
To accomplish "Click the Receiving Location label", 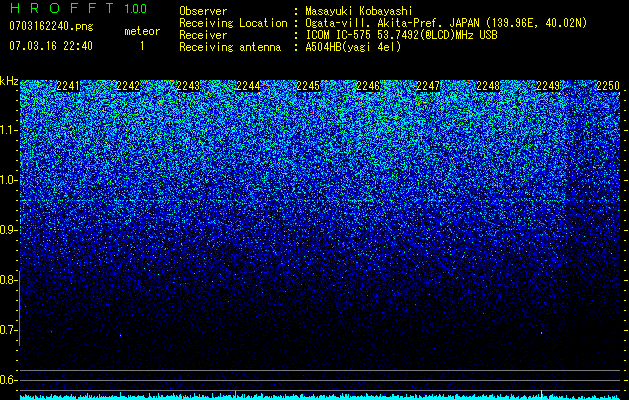I will [x=233, y=23].
